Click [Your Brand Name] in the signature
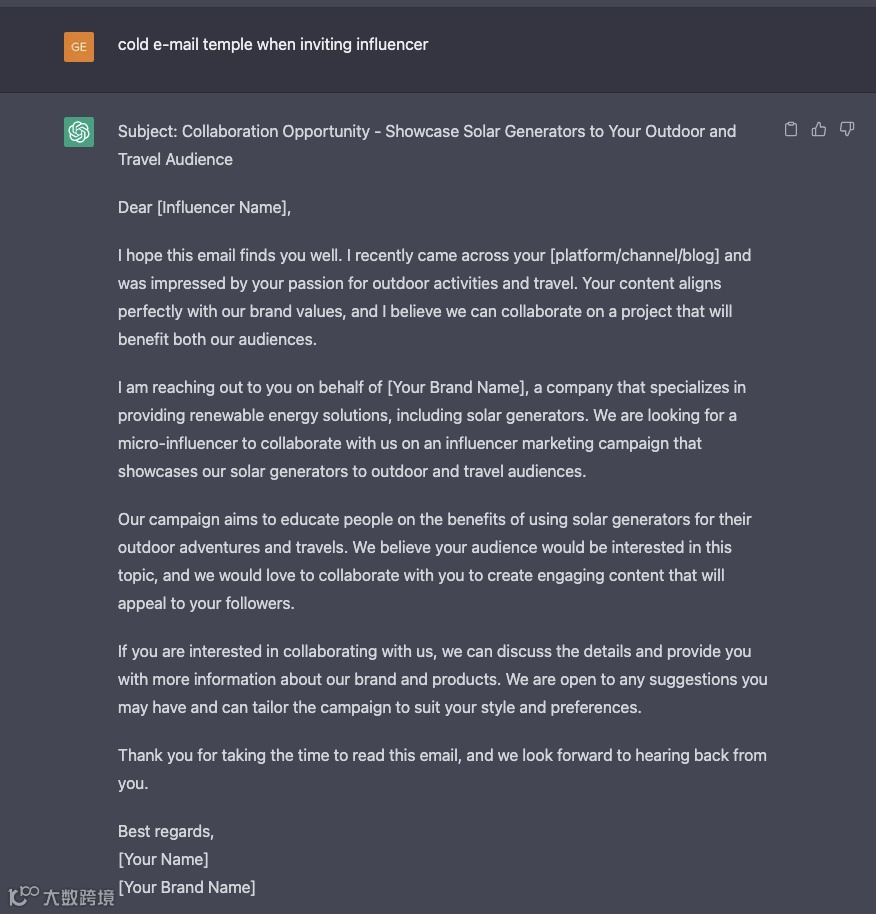This screenshot has height=914, width=876. point(187,887)
